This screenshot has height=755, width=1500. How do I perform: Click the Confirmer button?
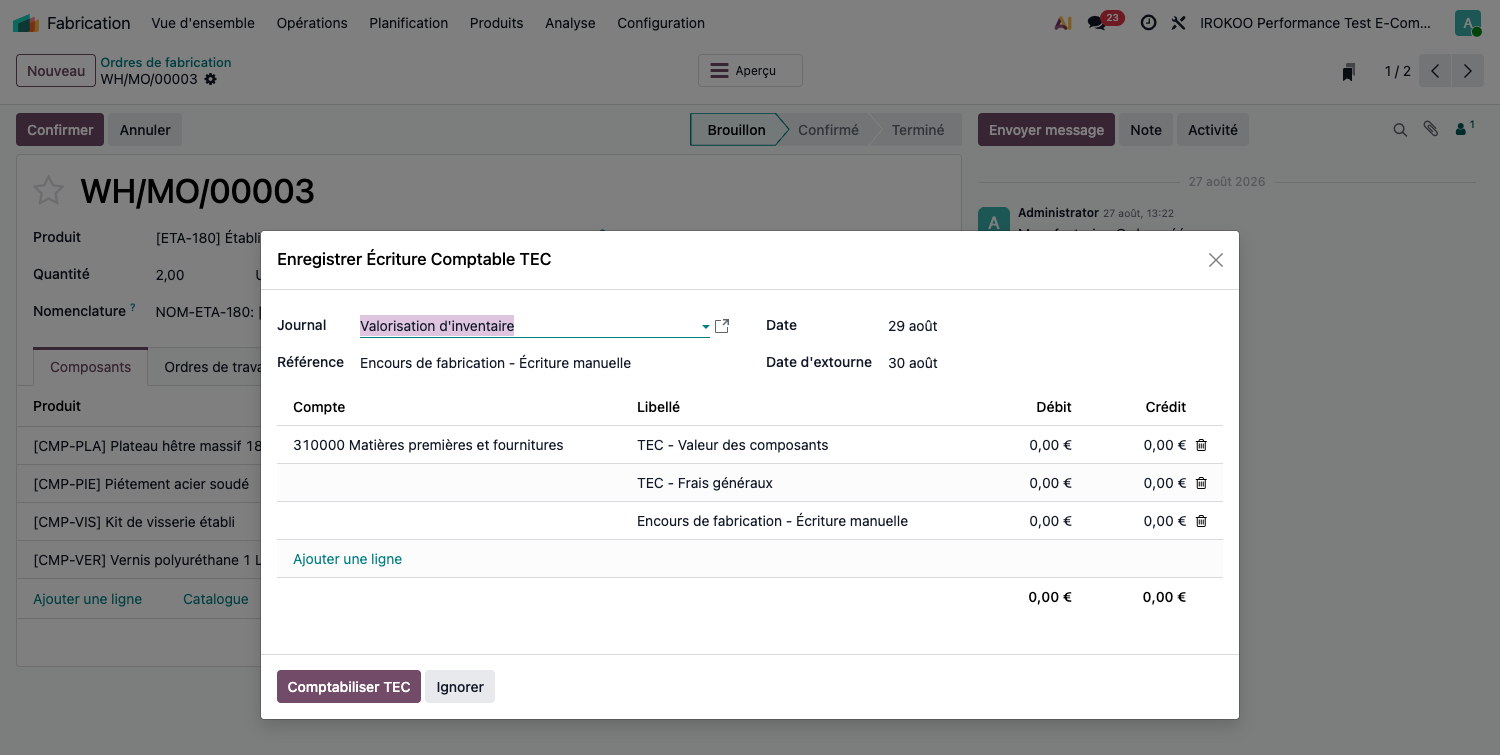[x=60, y=130]
